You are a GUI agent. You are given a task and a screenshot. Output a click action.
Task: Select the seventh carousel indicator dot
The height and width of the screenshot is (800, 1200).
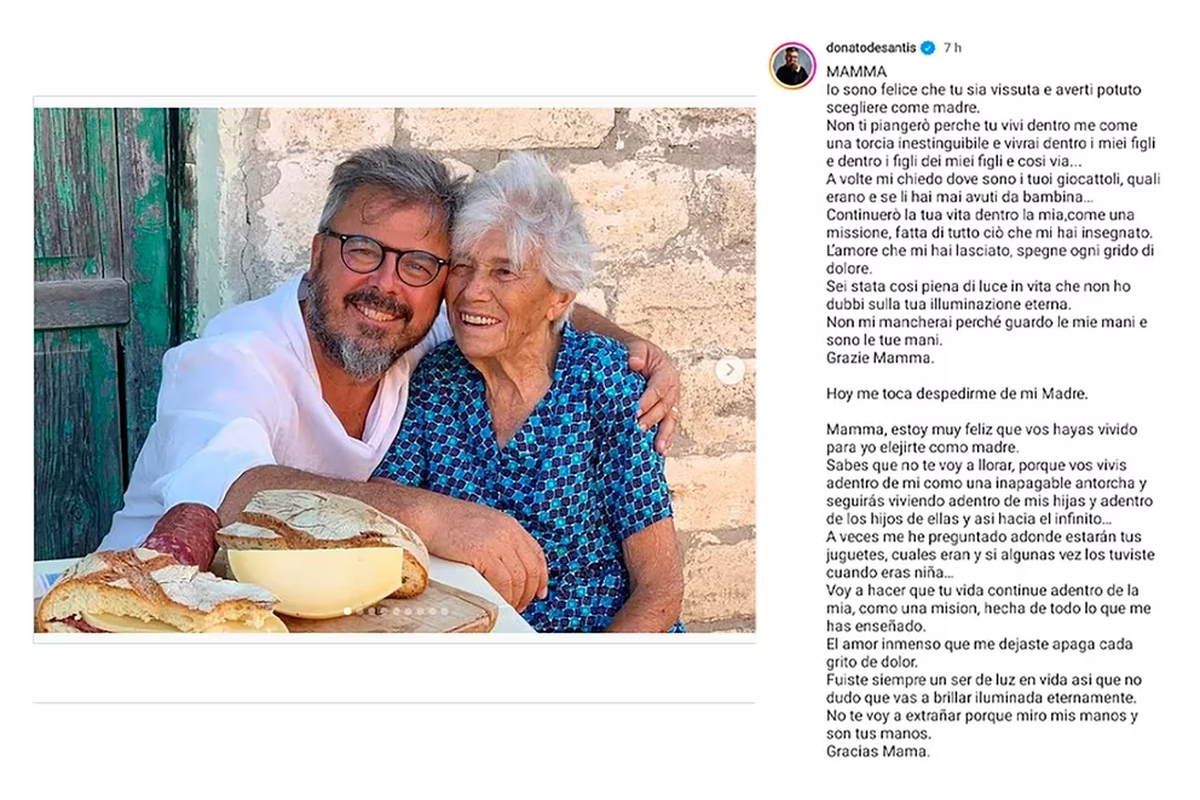click(x=420, y=611)
